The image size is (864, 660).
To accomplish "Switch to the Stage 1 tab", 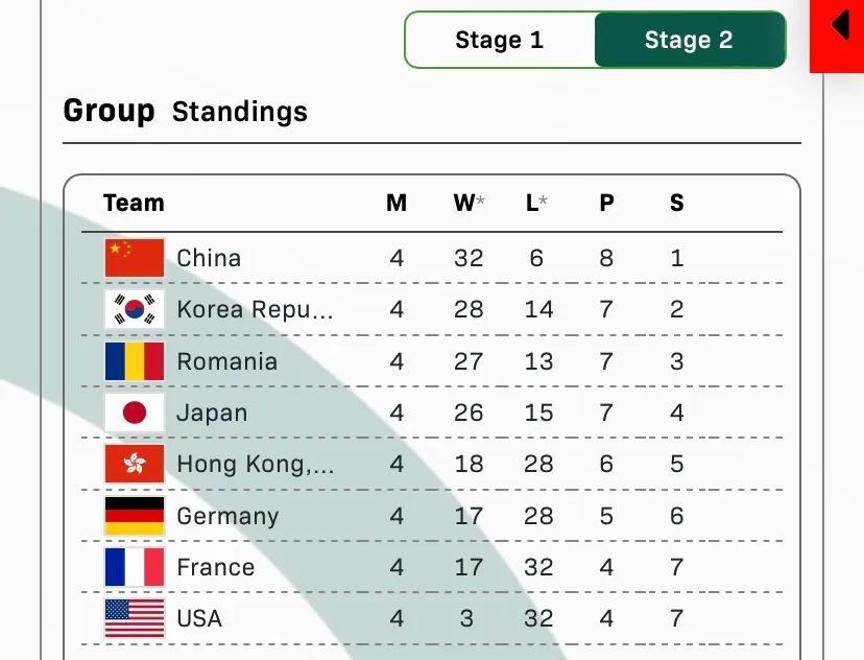I will tap(499, 40).
